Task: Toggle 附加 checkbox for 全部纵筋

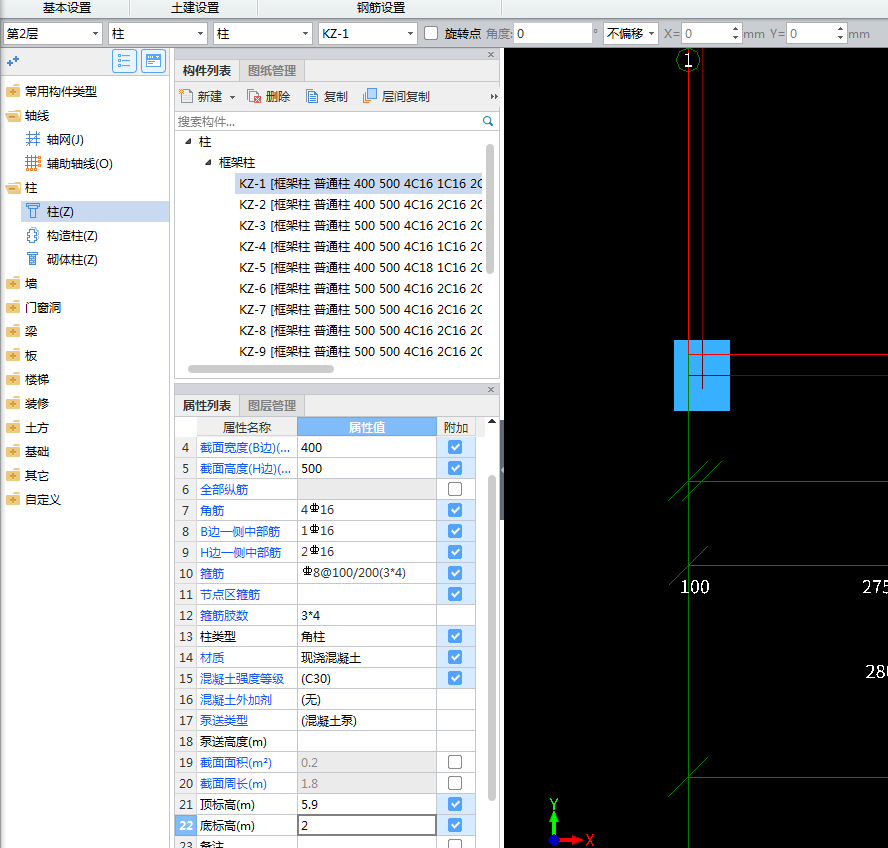Action: (x=455, y=489)
